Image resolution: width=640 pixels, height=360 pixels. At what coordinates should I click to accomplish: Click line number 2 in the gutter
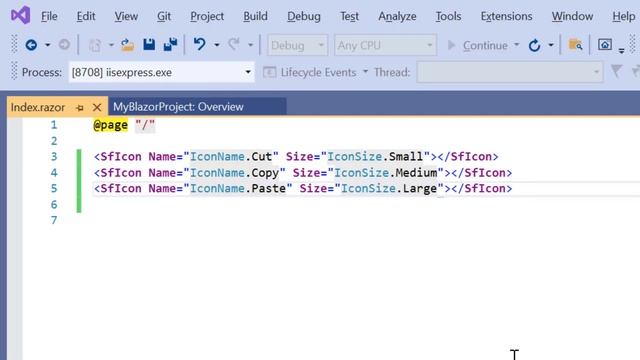54,141
